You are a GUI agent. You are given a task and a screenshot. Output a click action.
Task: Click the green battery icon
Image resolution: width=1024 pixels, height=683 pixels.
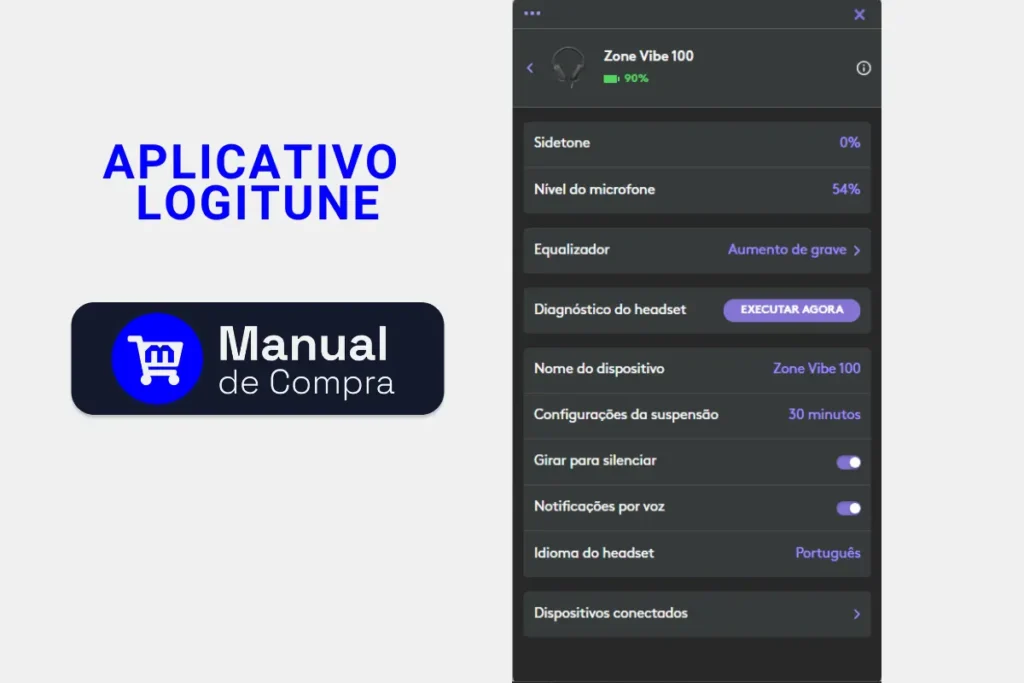(611, 78)
